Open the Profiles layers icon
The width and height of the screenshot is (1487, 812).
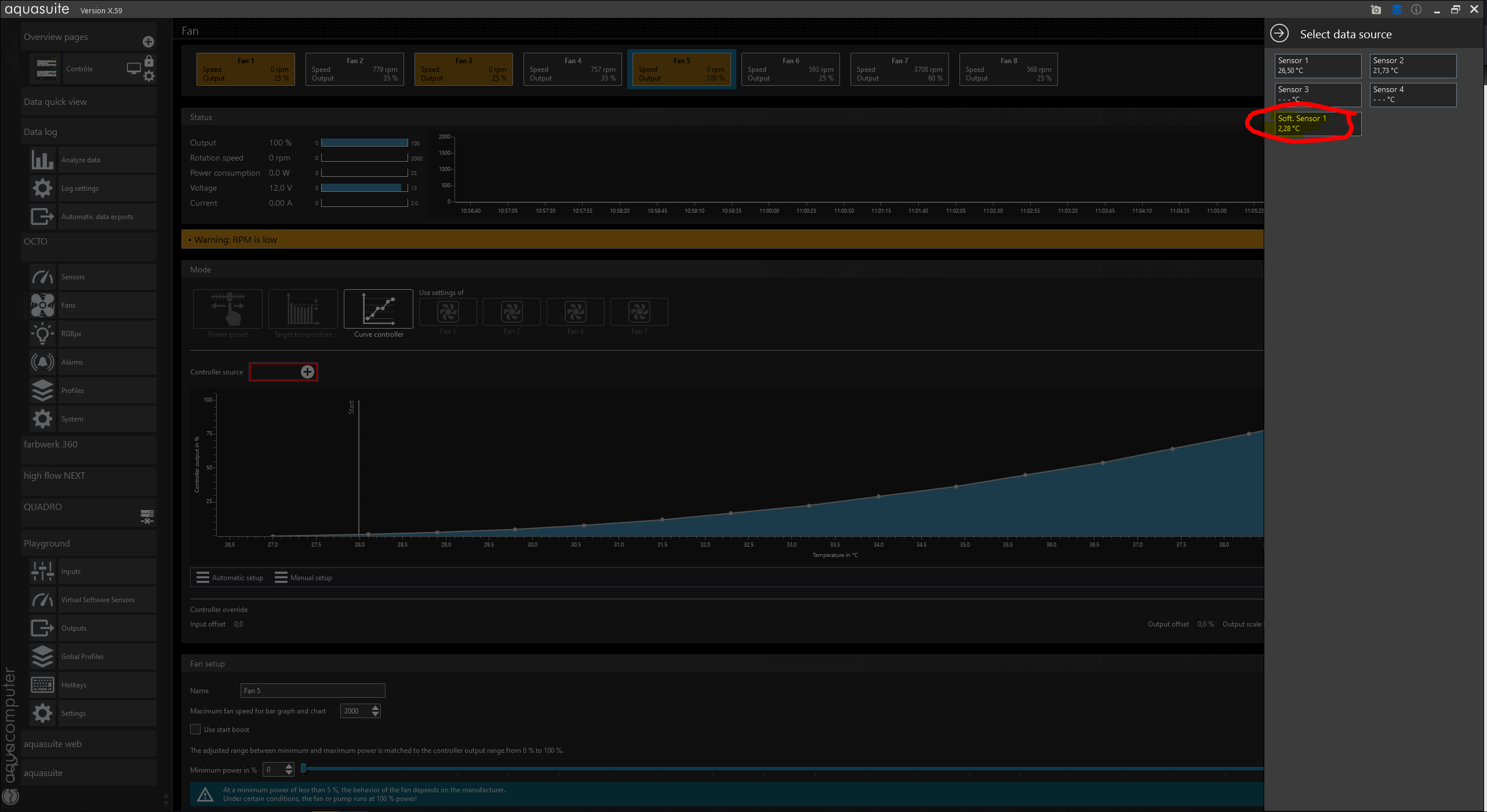click(x=42, y=391)
